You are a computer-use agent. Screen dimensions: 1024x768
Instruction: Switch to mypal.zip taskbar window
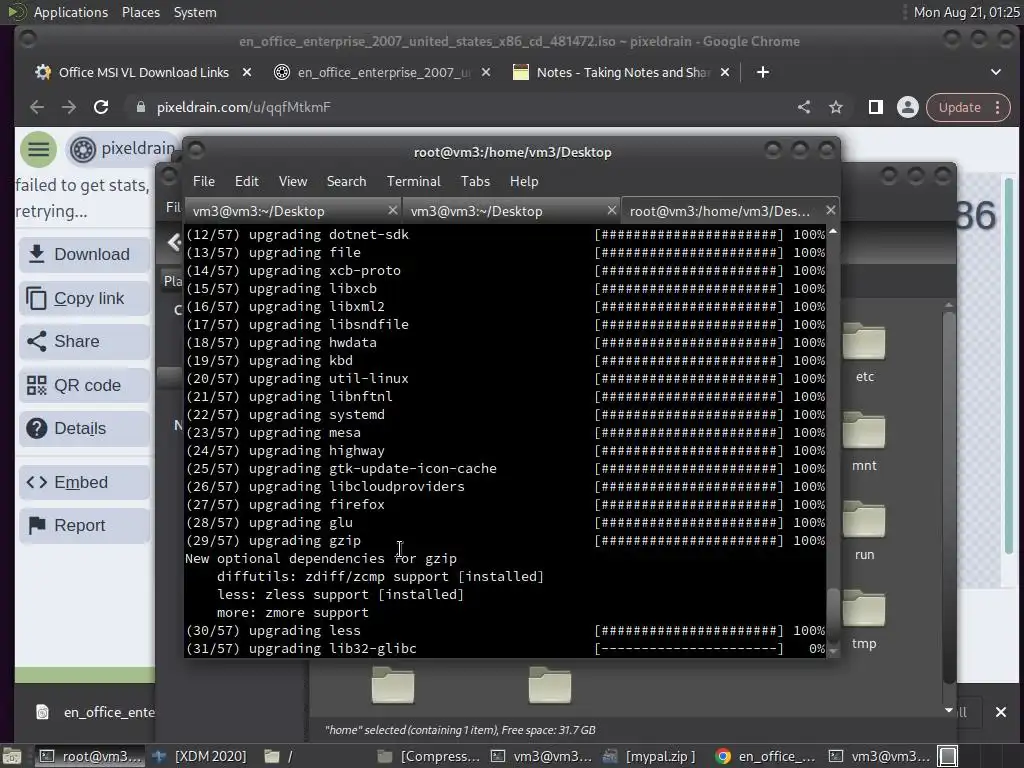tap(651, 756)
